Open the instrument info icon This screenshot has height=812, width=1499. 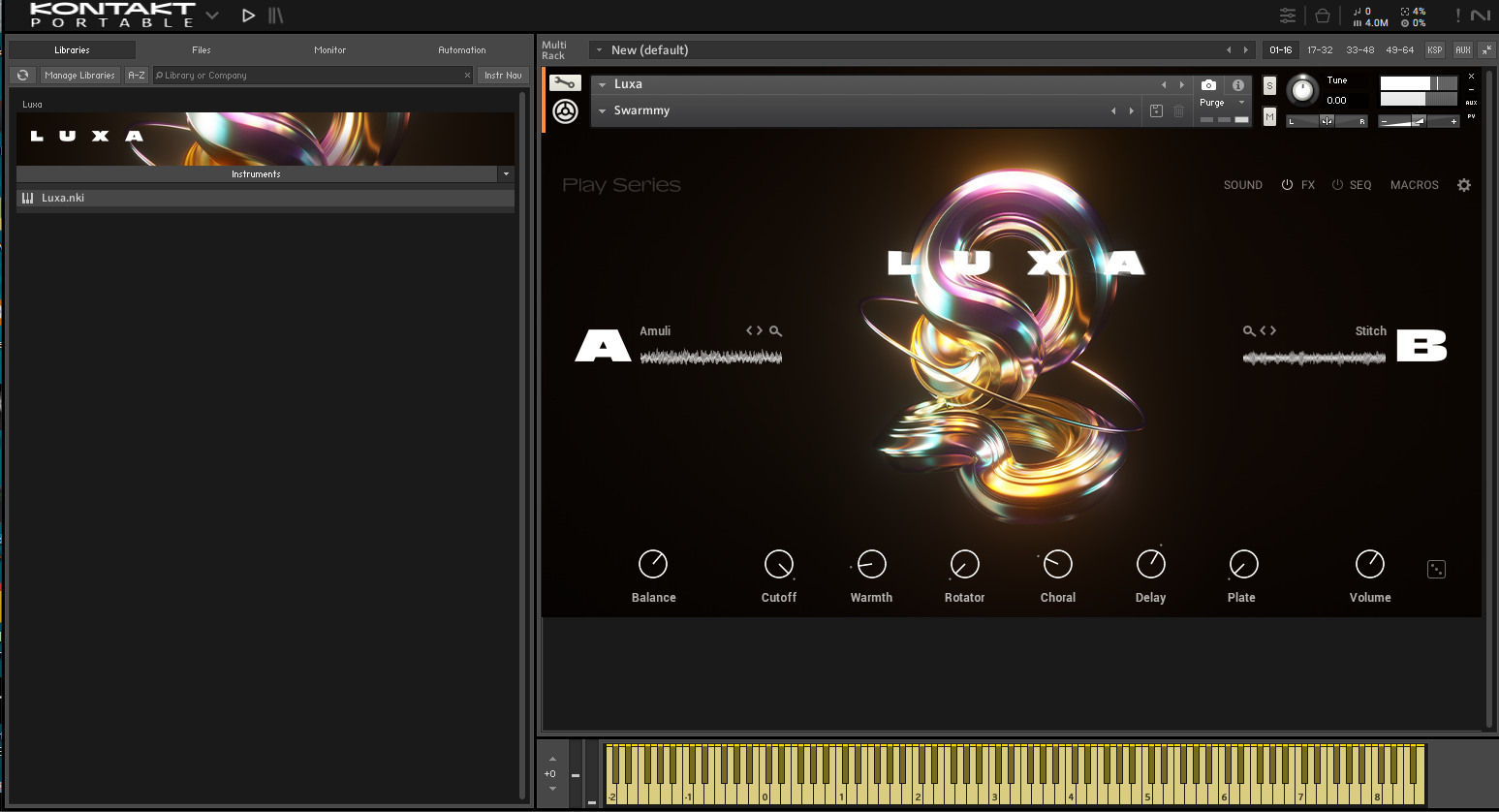(x=1237, y=85)
